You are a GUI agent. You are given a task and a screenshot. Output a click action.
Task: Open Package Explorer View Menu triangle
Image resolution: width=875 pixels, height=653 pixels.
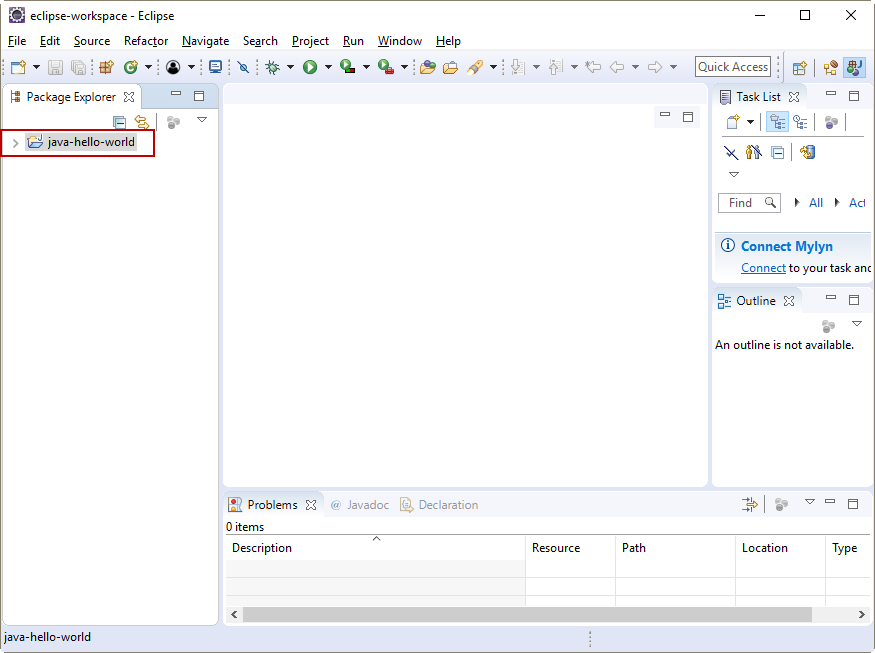(x=202, y=119)
